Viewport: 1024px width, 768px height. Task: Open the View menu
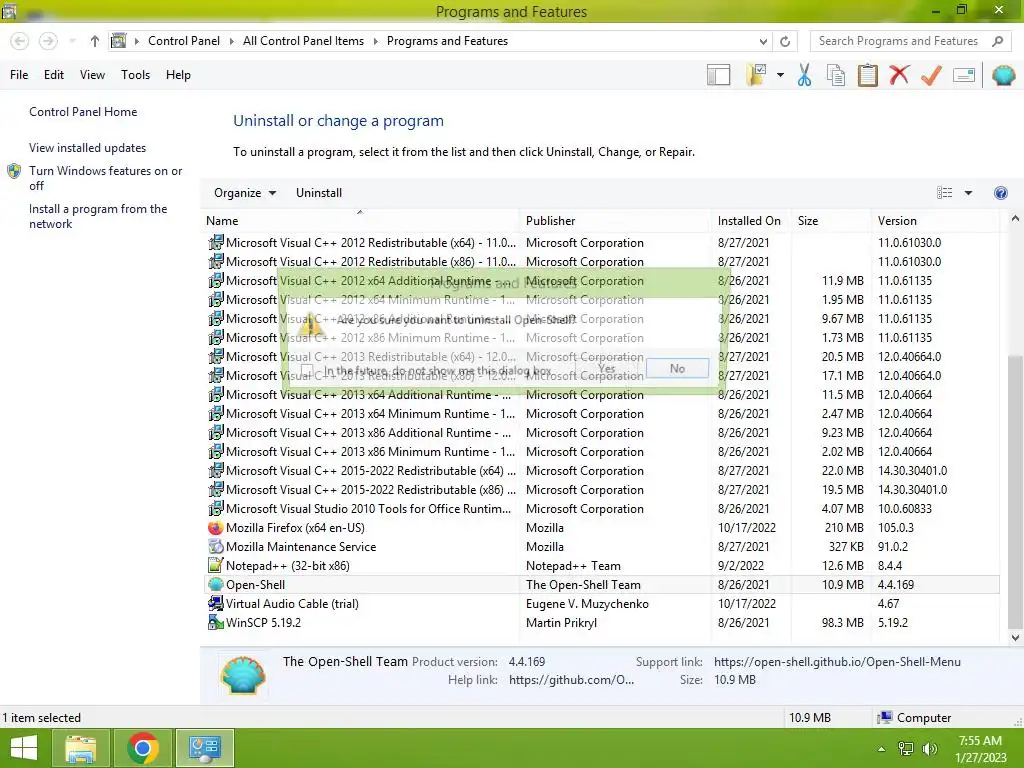(x=92, y=75)
